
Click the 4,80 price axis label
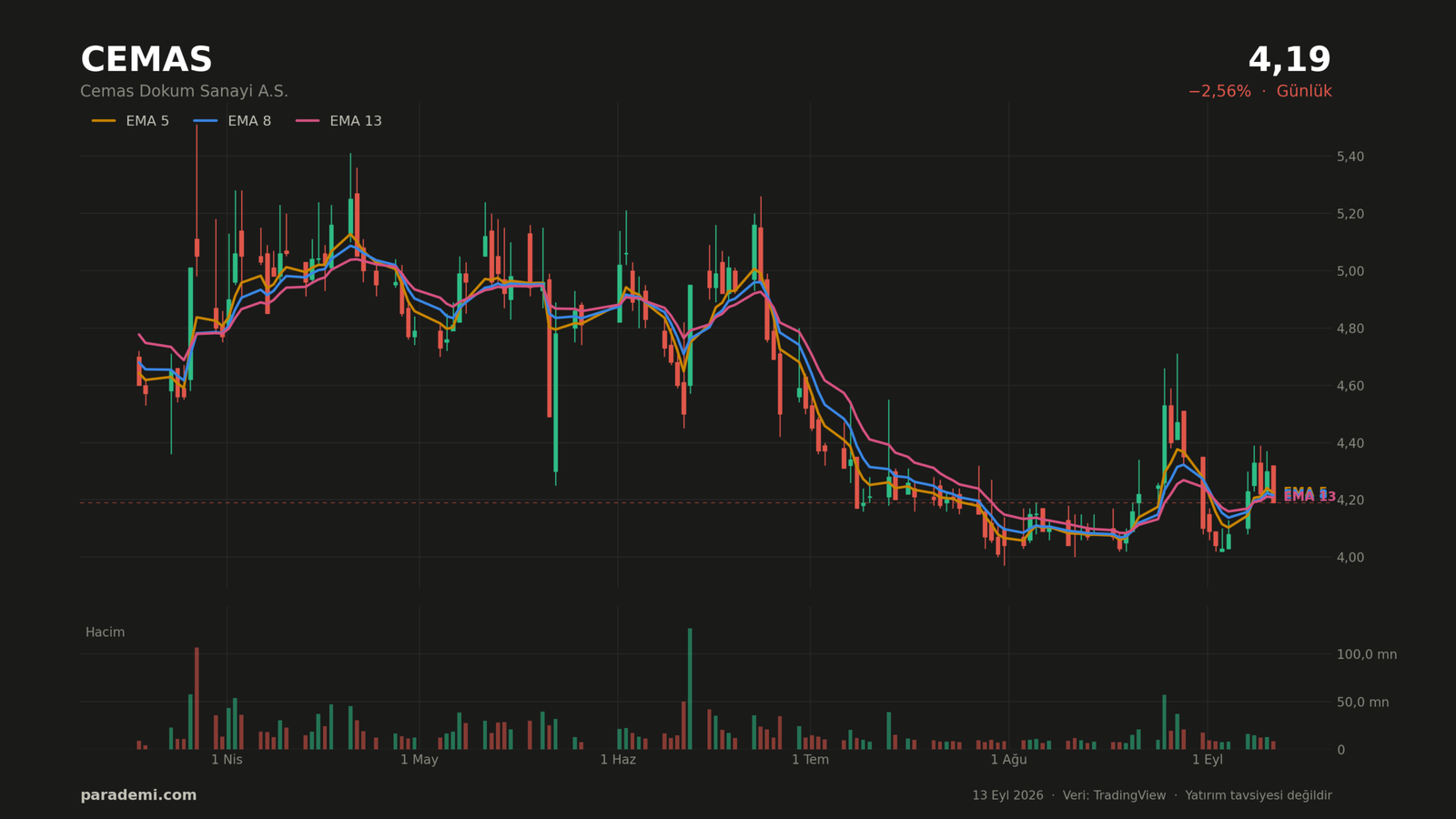point(1350,329)
